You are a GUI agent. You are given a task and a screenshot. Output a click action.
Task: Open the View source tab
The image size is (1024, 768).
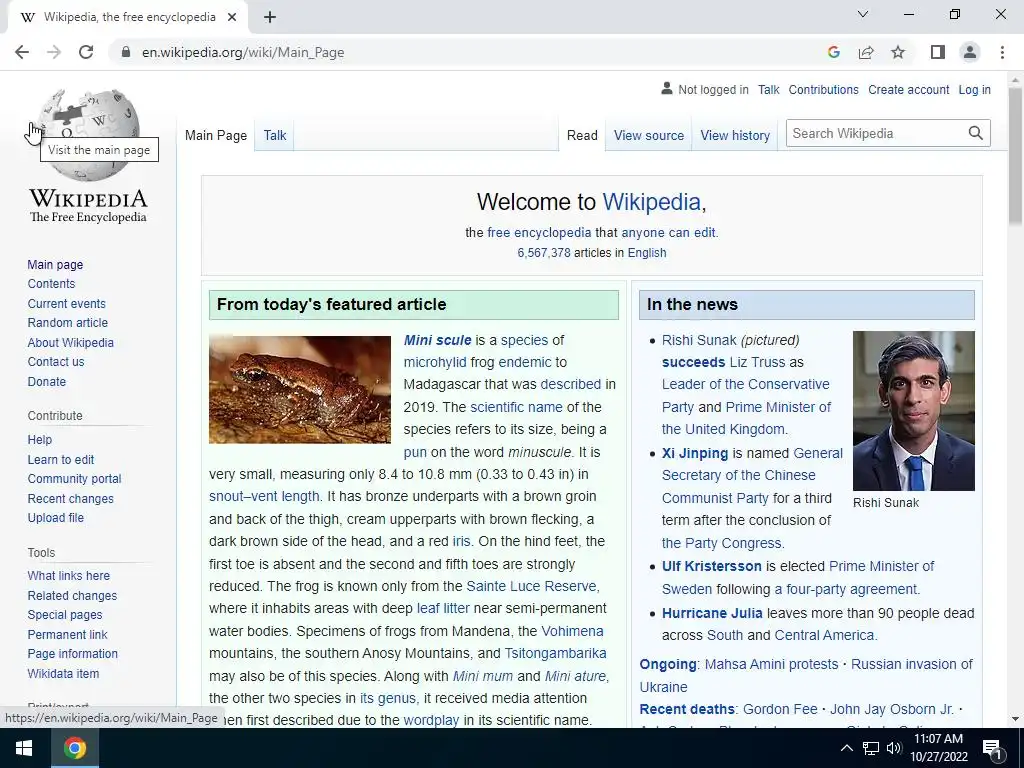(x=648, y=135)
